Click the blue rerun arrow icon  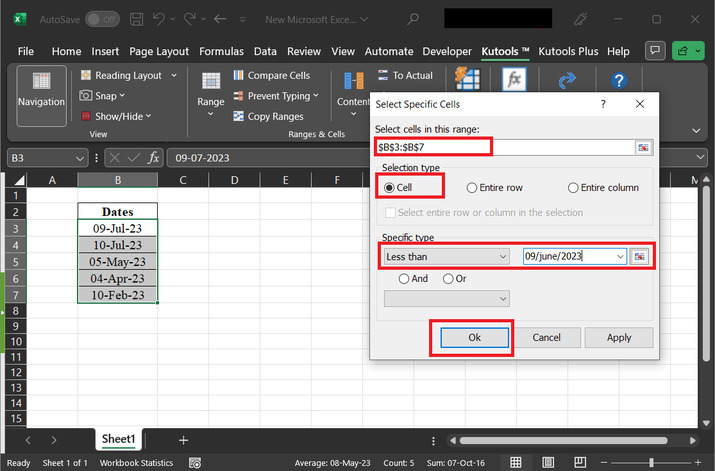pos(567,81)
